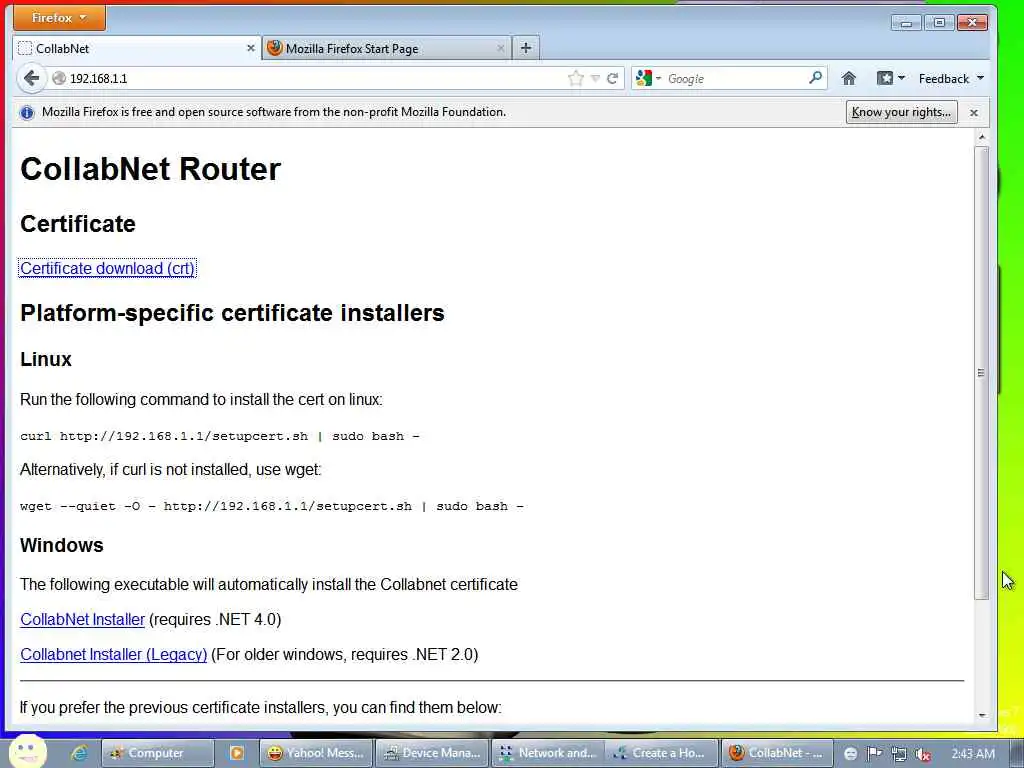
Task: Open a new tab with plus button
Action: point(526,48)
